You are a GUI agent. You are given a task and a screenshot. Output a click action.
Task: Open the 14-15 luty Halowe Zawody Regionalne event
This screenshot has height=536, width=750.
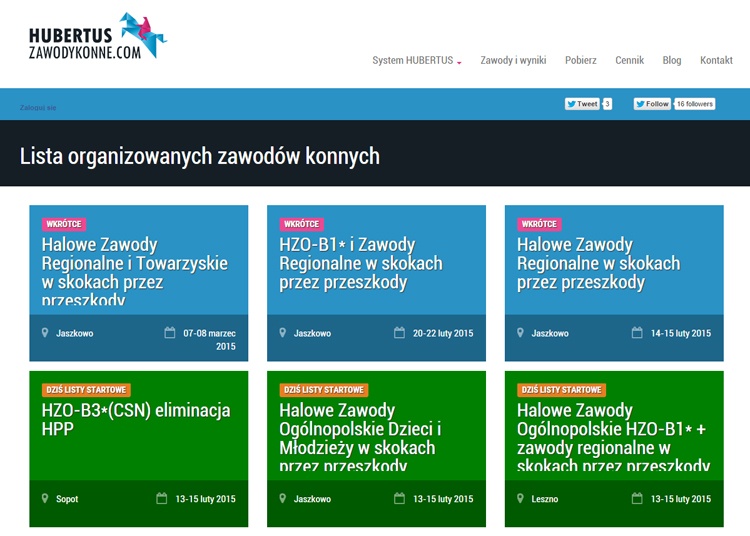pyautogui.click(x=598, y=263)
